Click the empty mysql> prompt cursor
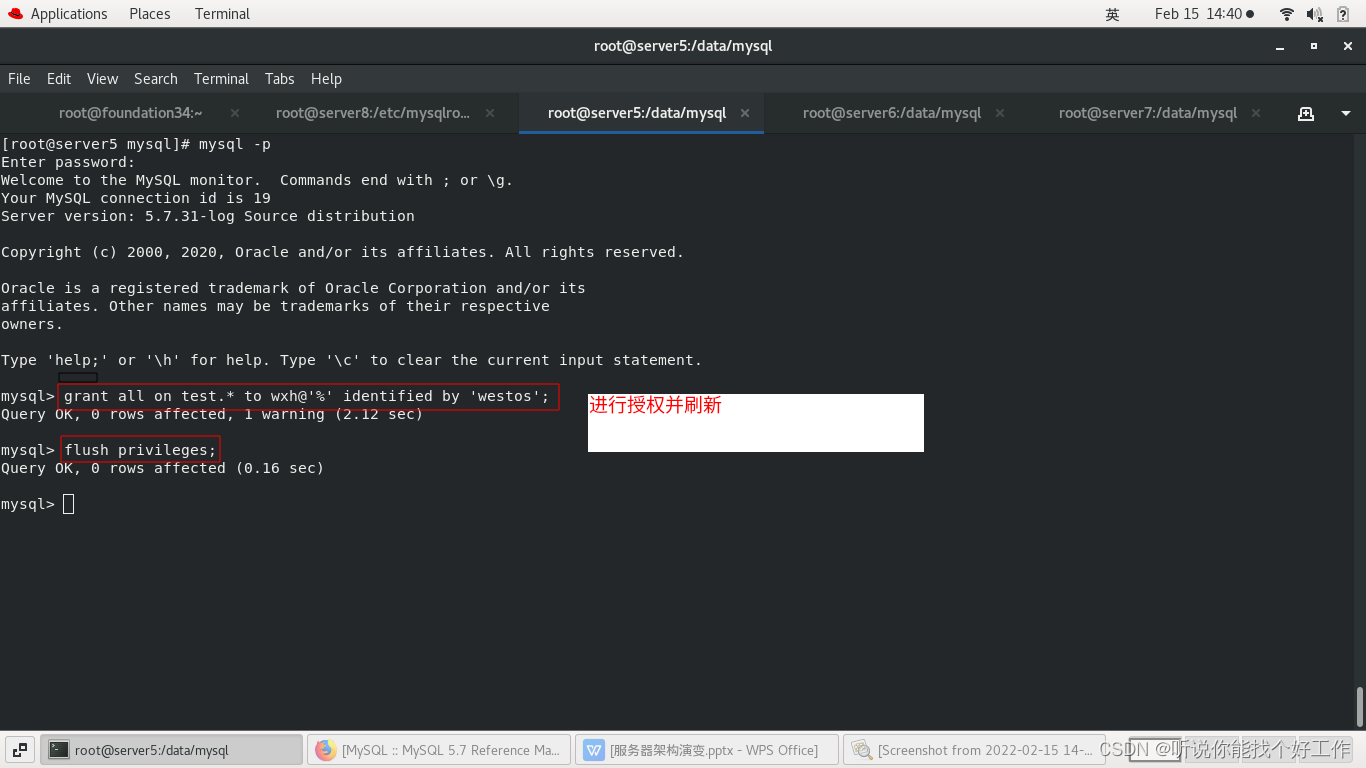 coord(68,504)
